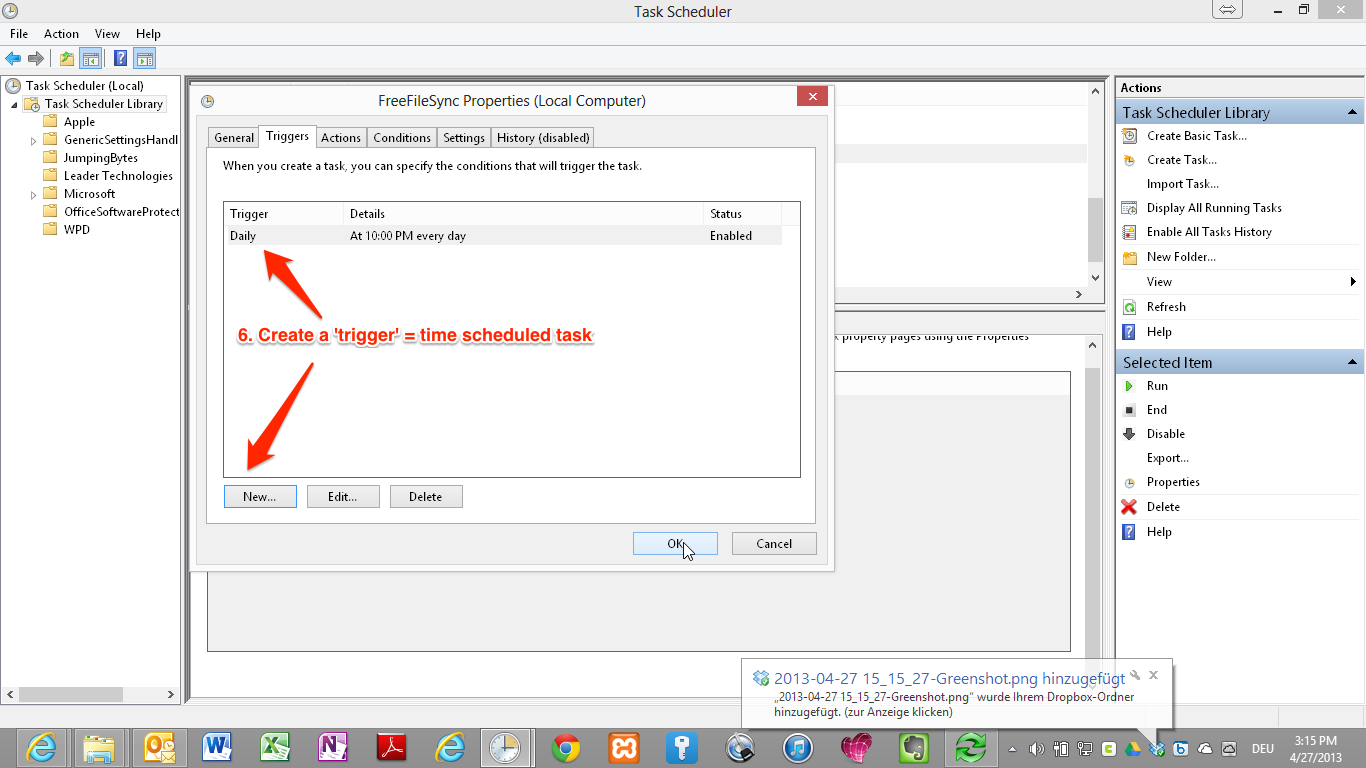Click the Edit... trigger button
The width and height of the screenshot is (1366, 768).
coord(342,497)
